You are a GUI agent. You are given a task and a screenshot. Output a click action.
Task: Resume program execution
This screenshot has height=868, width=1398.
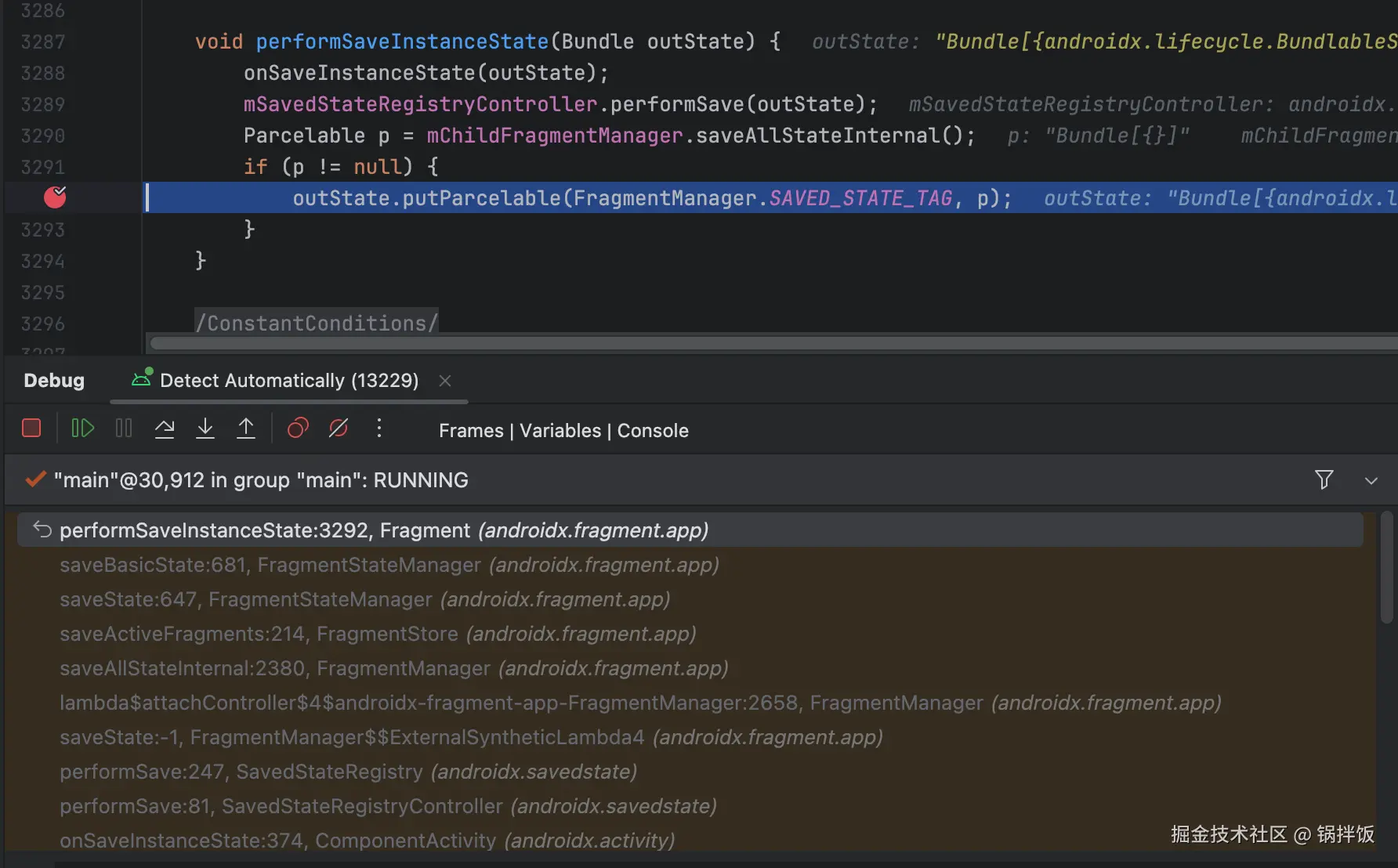pos(82,429)
